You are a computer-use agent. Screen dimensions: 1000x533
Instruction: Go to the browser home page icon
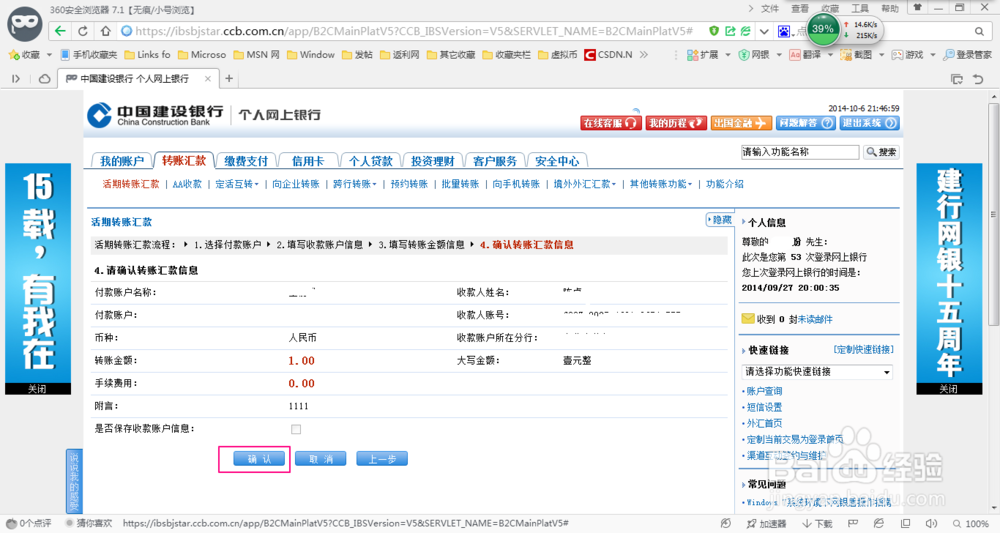pos(105,31)
